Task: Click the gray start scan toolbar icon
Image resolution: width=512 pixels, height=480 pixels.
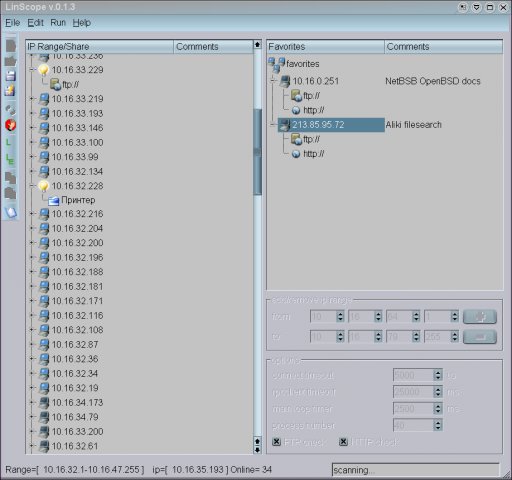Action: coord(11,109)
